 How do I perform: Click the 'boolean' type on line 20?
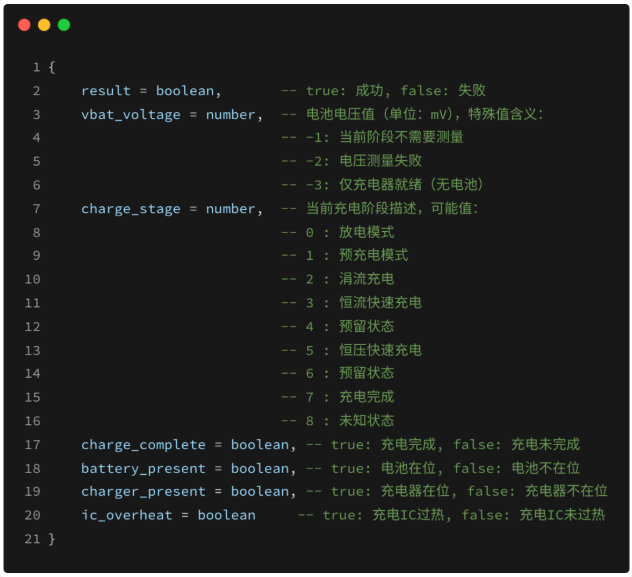coord(227,515)
